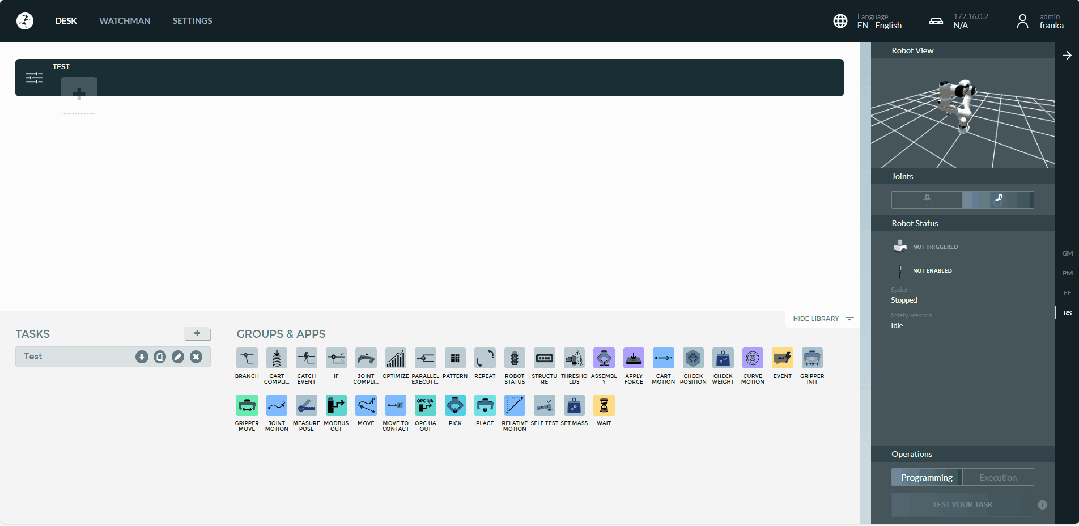
Task: Open the info icon next to TEST YOUR TASK
Action: [x=1043, y=505]
